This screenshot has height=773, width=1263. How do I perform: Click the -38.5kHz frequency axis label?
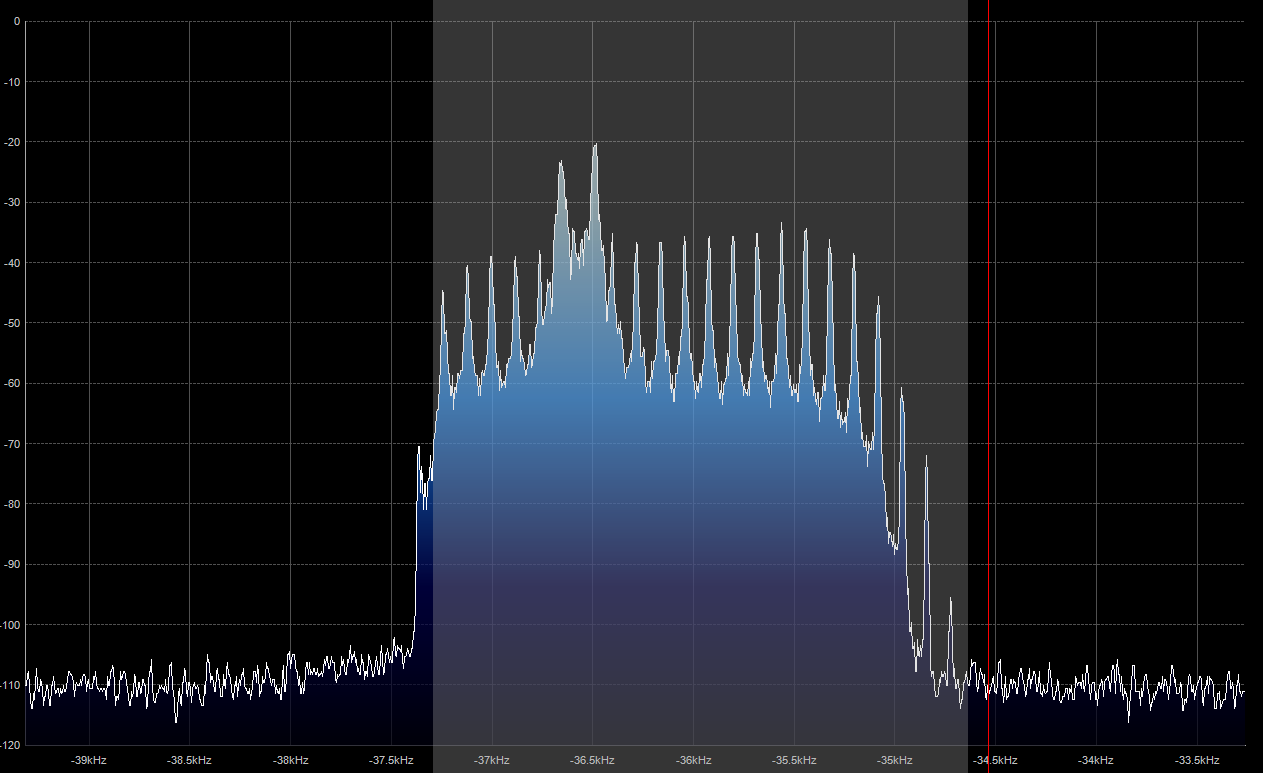pos(189,760)
